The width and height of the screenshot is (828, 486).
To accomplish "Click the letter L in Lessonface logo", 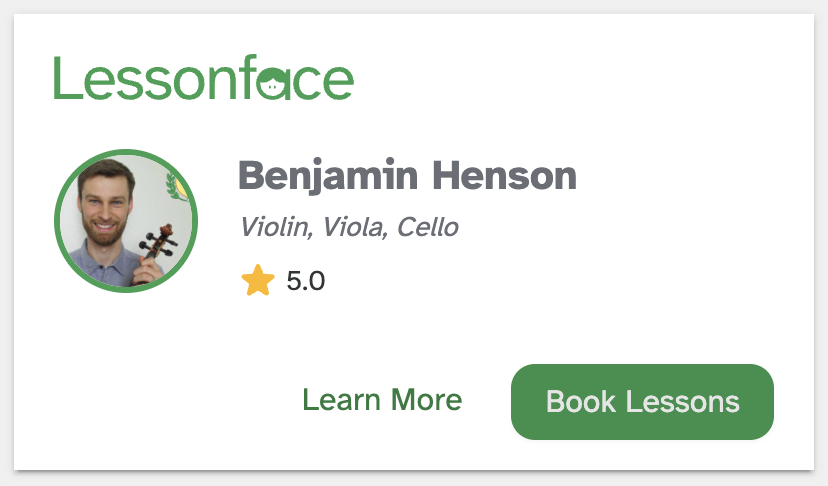I will [66, 79].
